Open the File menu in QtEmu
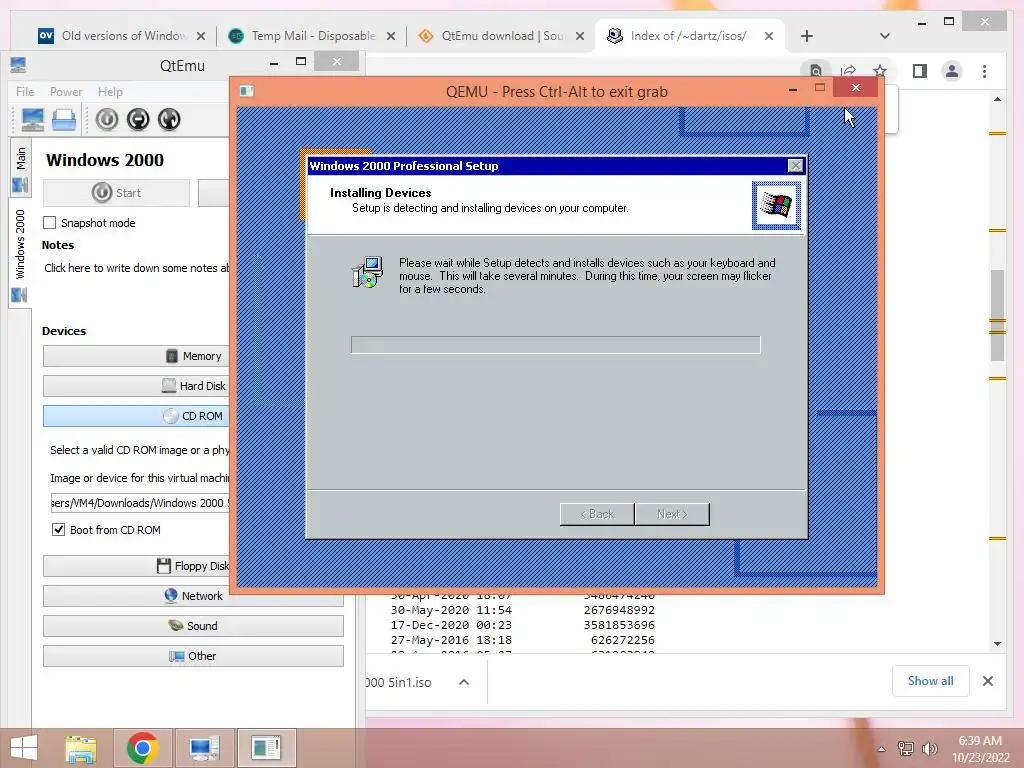 [25, 91]
